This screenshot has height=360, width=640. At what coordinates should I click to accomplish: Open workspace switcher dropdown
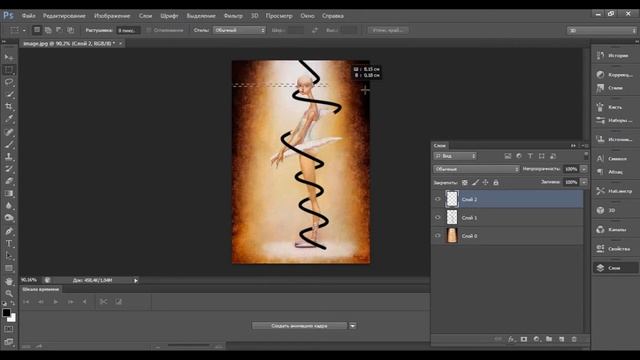(602, 31)
